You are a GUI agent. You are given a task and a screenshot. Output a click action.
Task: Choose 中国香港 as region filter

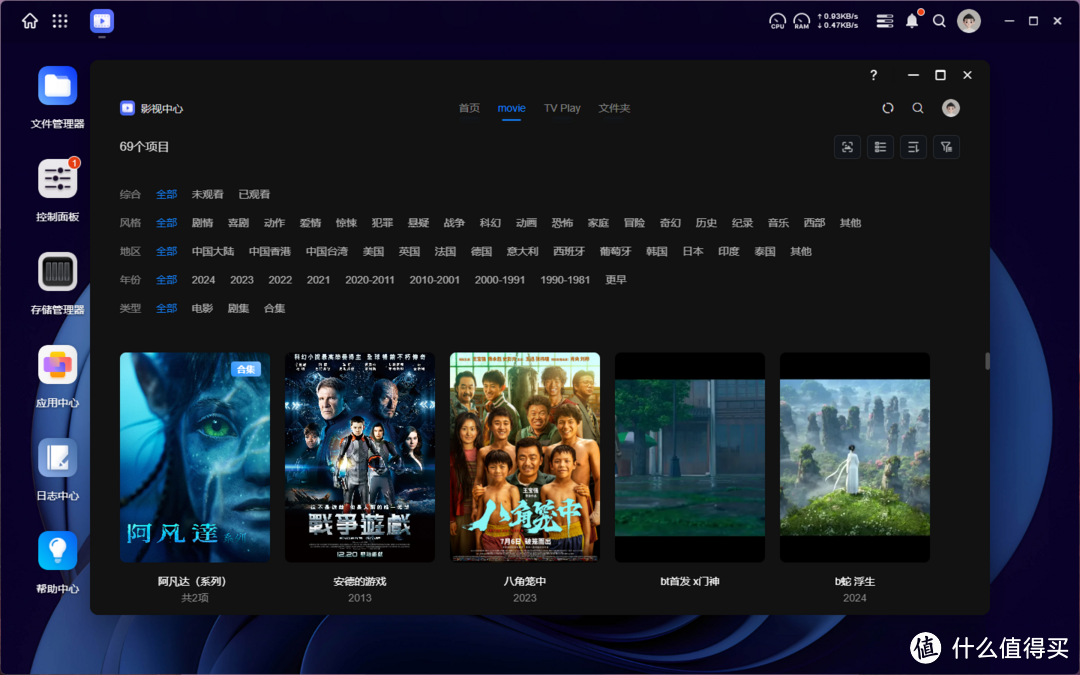point(268,251)
